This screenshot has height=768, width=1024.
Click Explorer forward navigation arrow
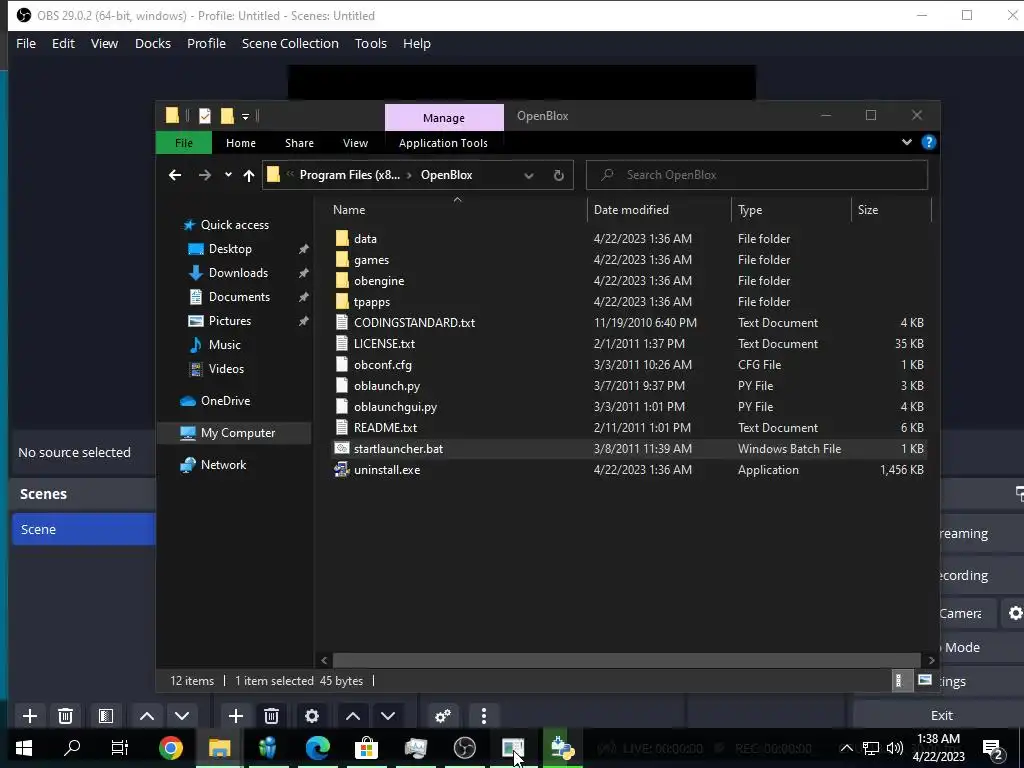tap(204, 175)
